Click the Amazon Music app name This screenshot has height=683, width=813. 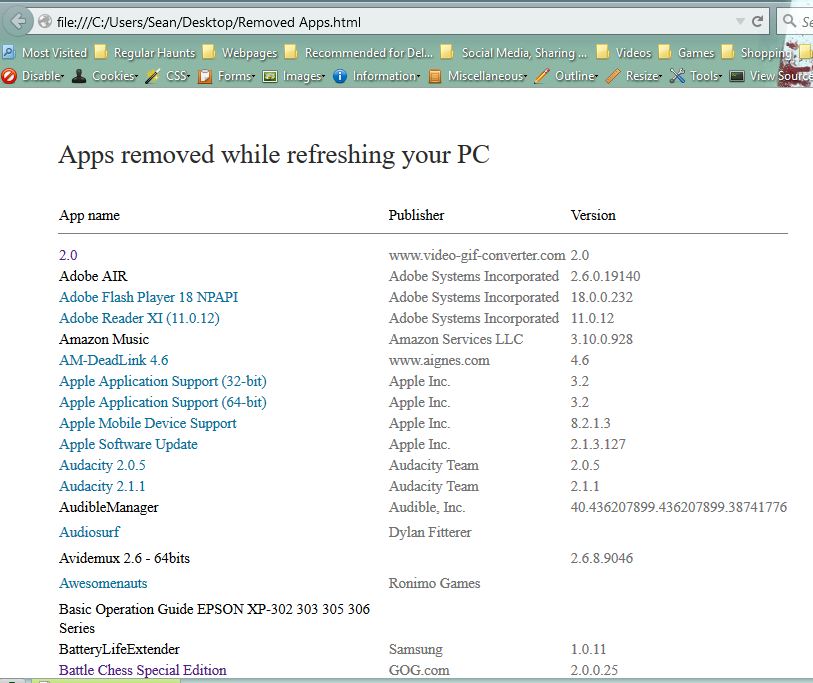pos(104,339)
